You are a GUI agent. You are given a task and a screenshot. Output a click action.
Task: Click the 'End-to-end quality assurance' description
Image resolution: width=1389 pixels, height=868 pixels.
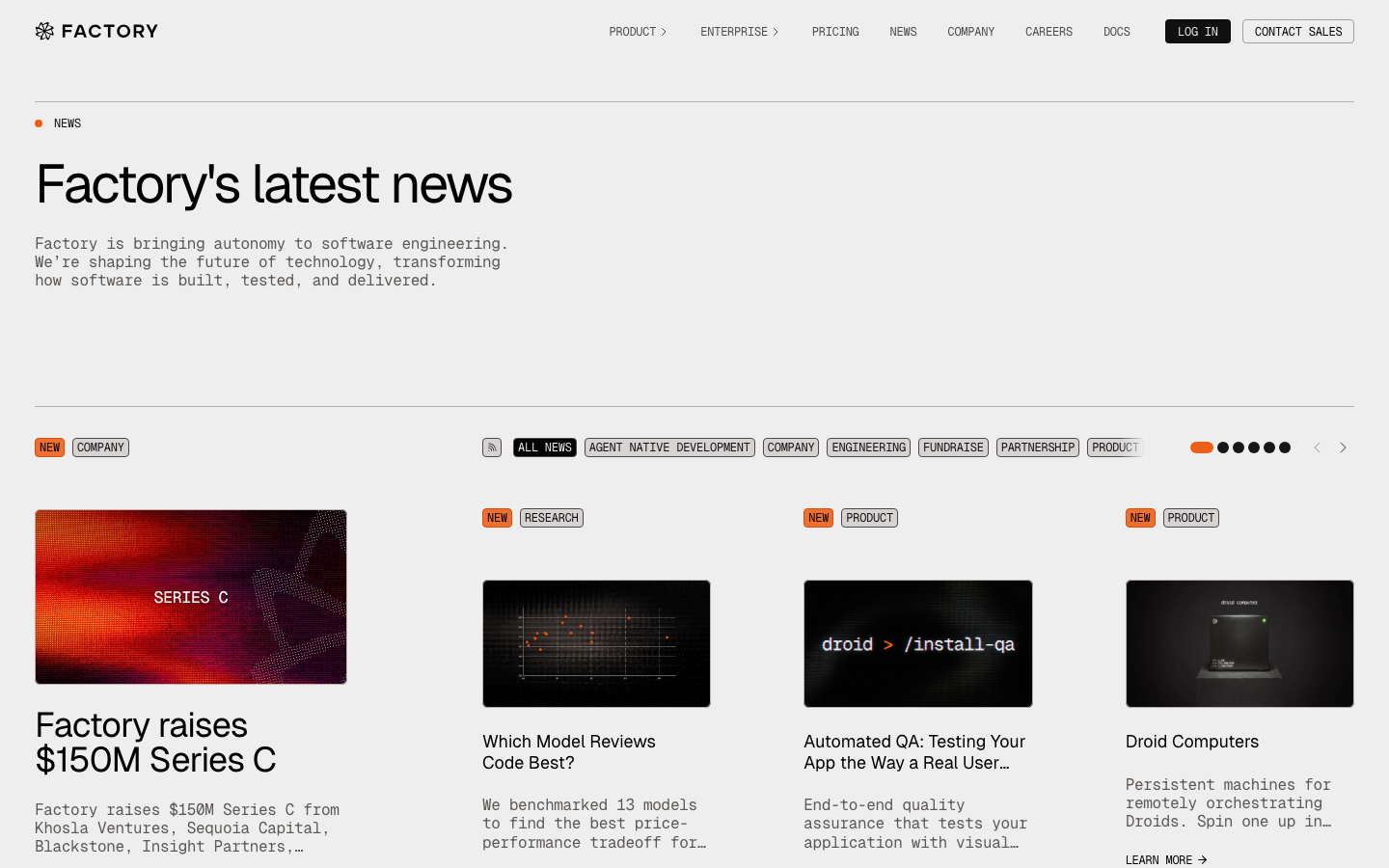(915, 824)
